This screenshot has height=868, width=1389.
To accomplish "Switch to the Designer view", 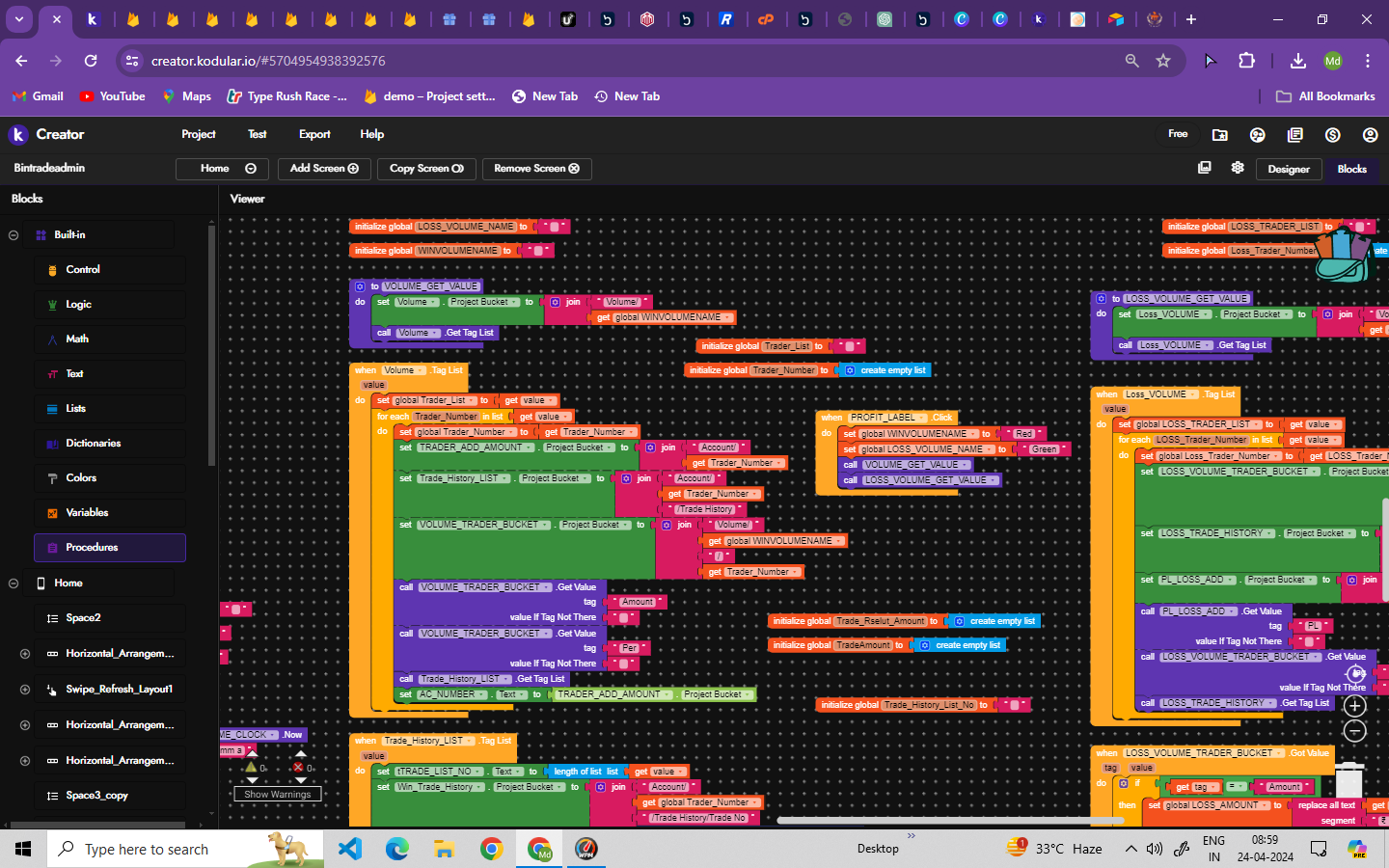I will click(x=1288, y=169).
